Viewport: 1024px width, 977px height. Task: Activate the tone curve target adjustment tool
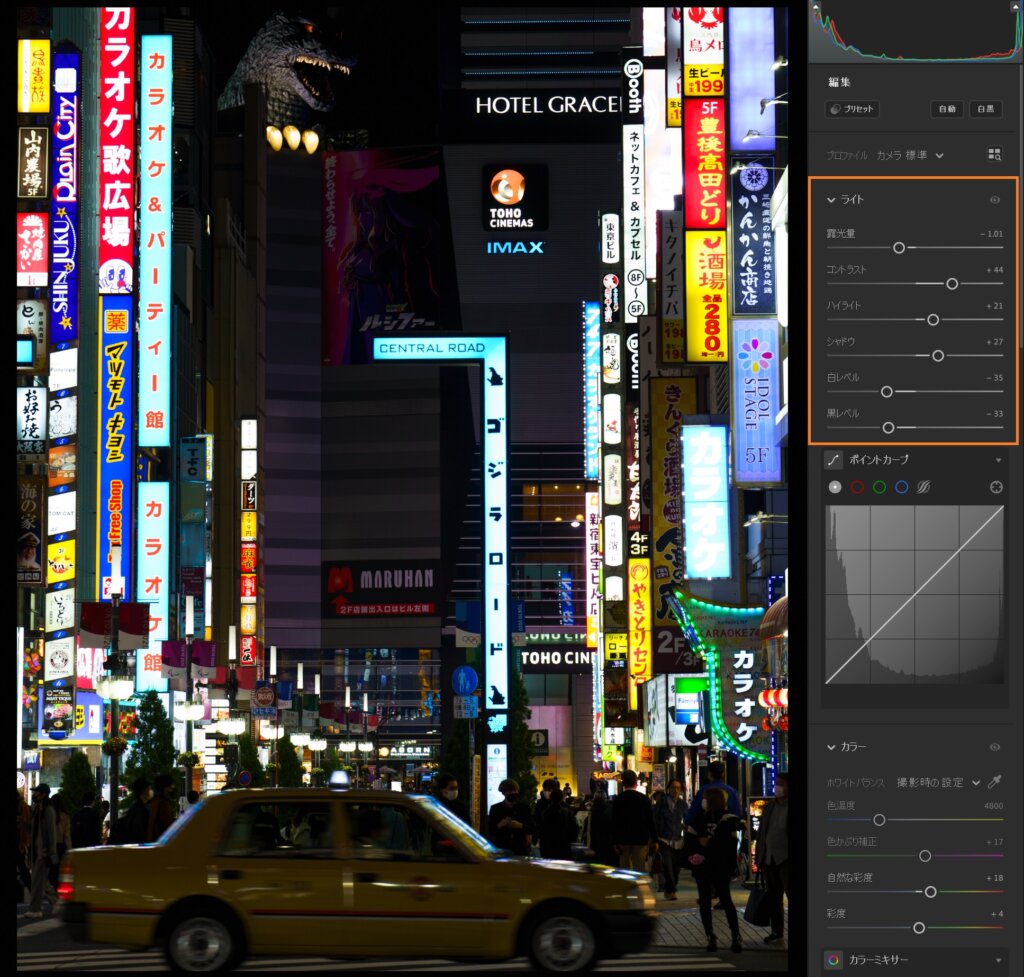(x=996, y=487)
